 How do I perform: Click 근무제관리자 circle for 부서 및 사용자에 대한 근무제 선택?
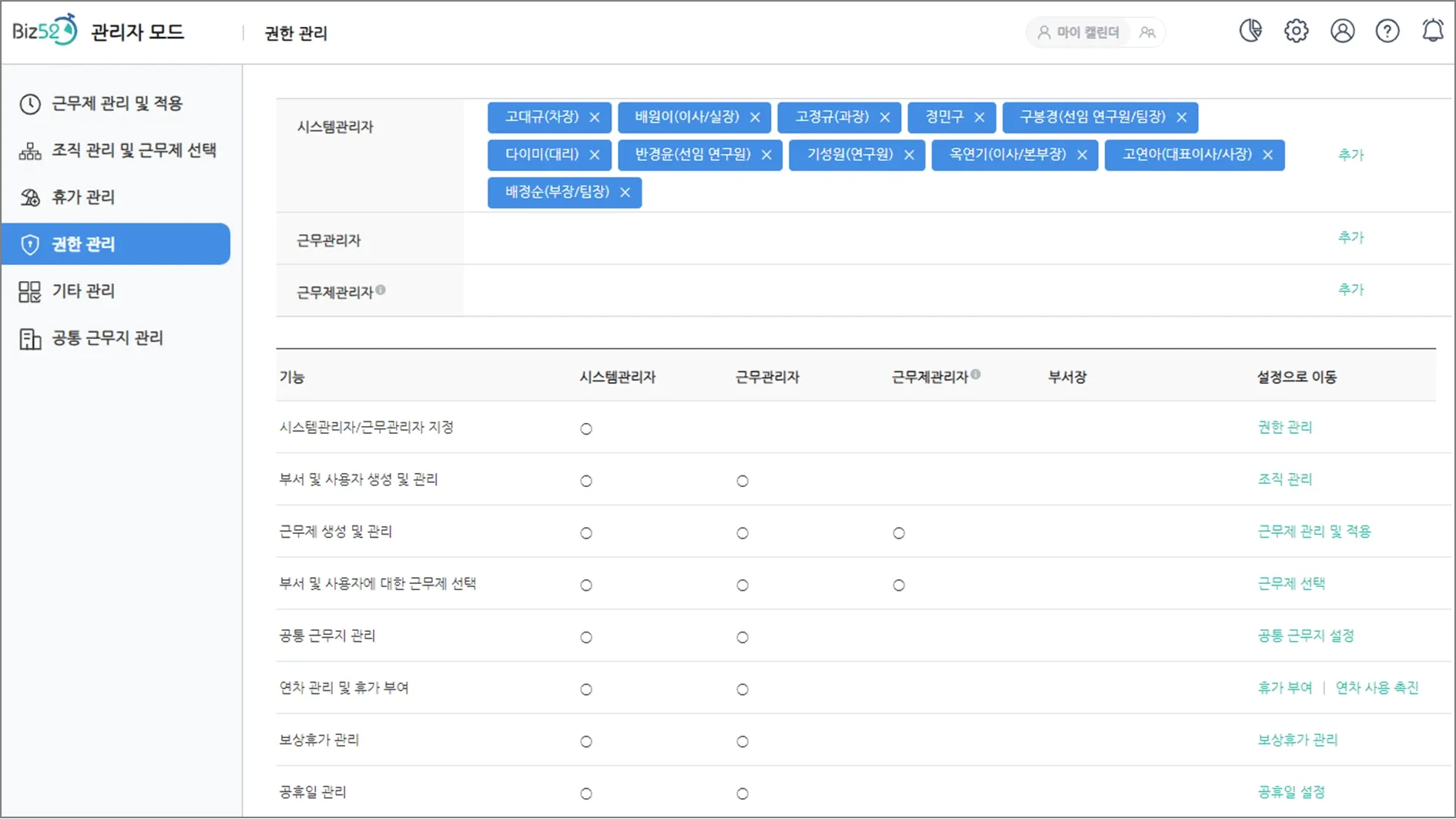(x=899, y=586)
